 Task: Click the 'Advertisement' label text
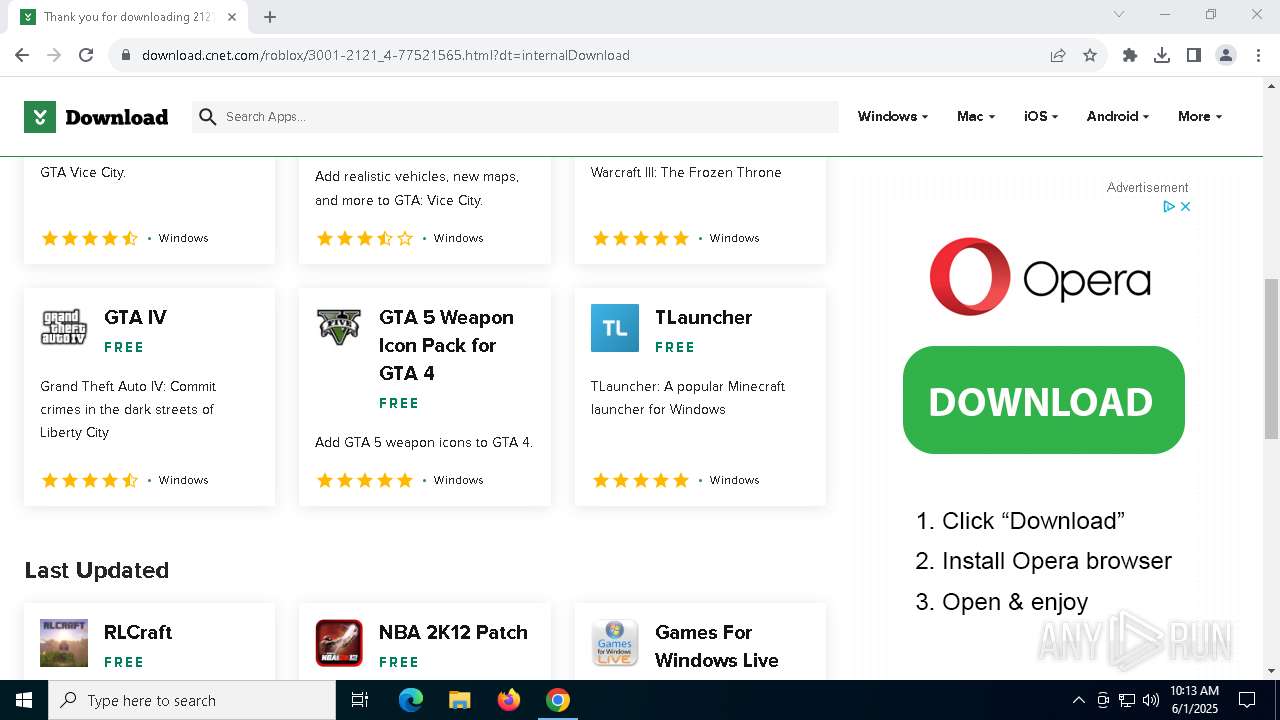coord(1147,187)
